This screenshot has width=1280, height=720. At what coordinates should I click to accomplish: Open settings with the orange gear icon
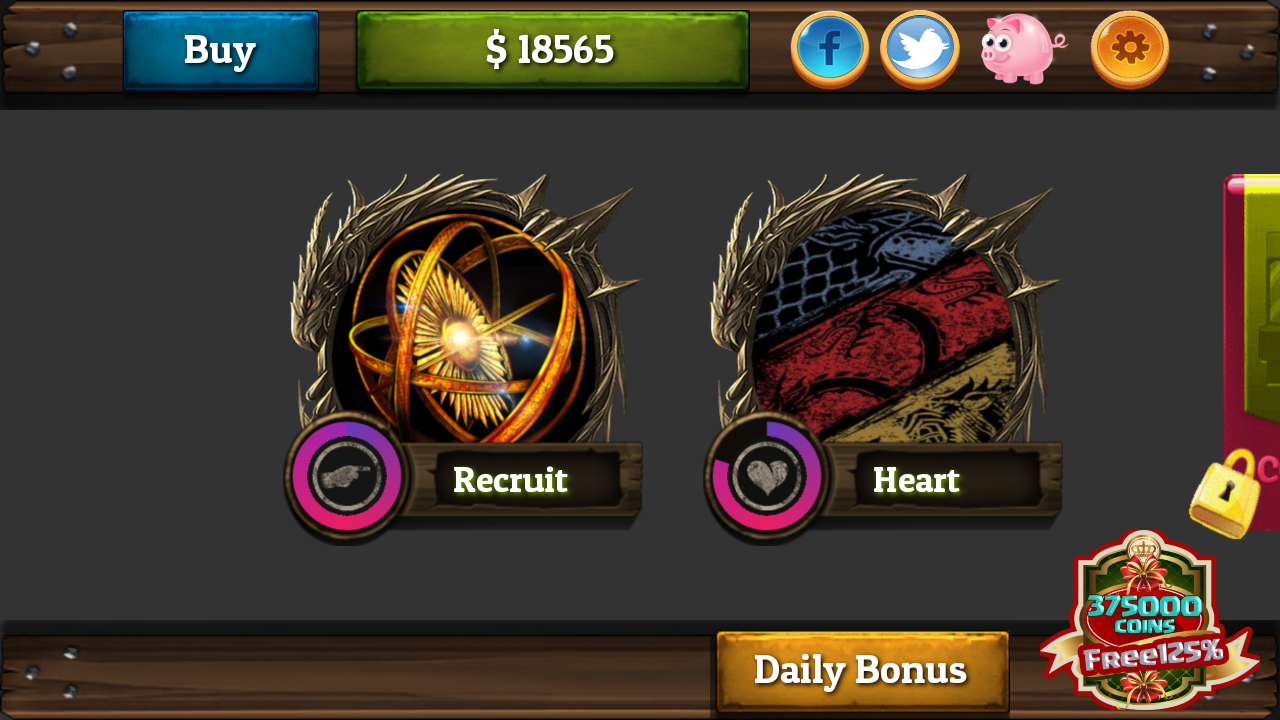(1130, 49)
